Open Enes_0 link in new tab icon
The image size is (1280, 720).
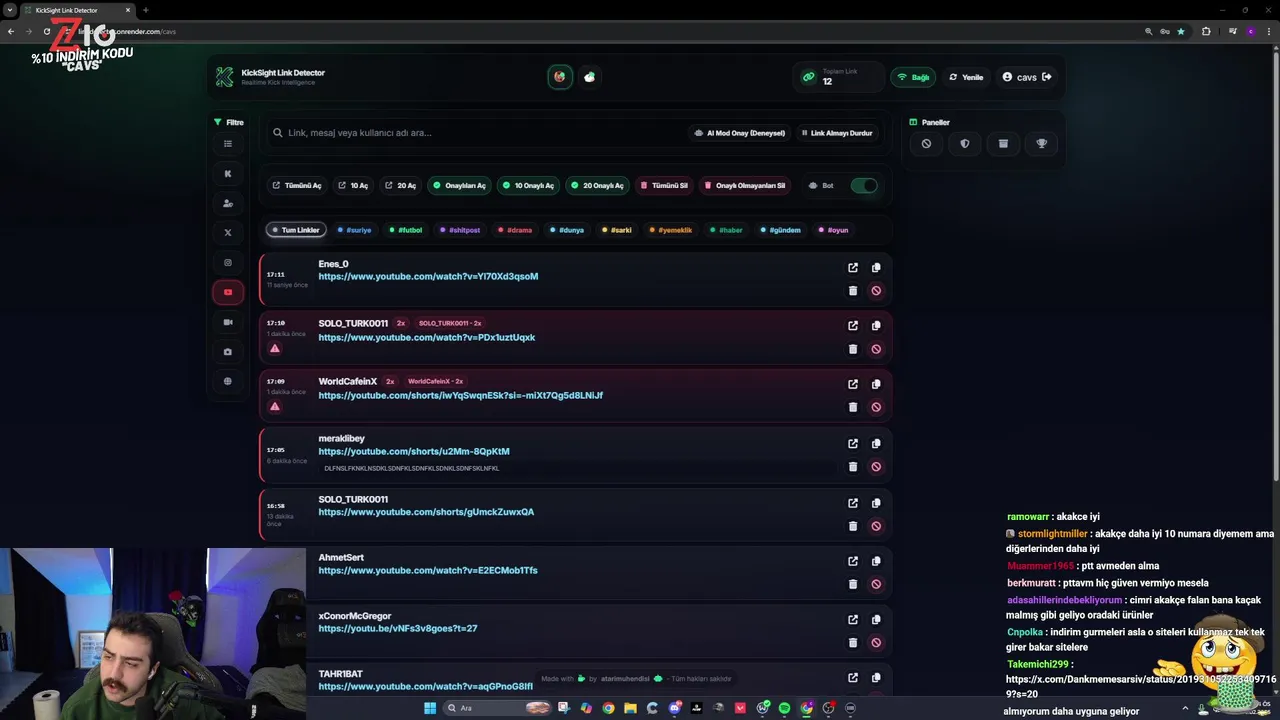[853, 268]
